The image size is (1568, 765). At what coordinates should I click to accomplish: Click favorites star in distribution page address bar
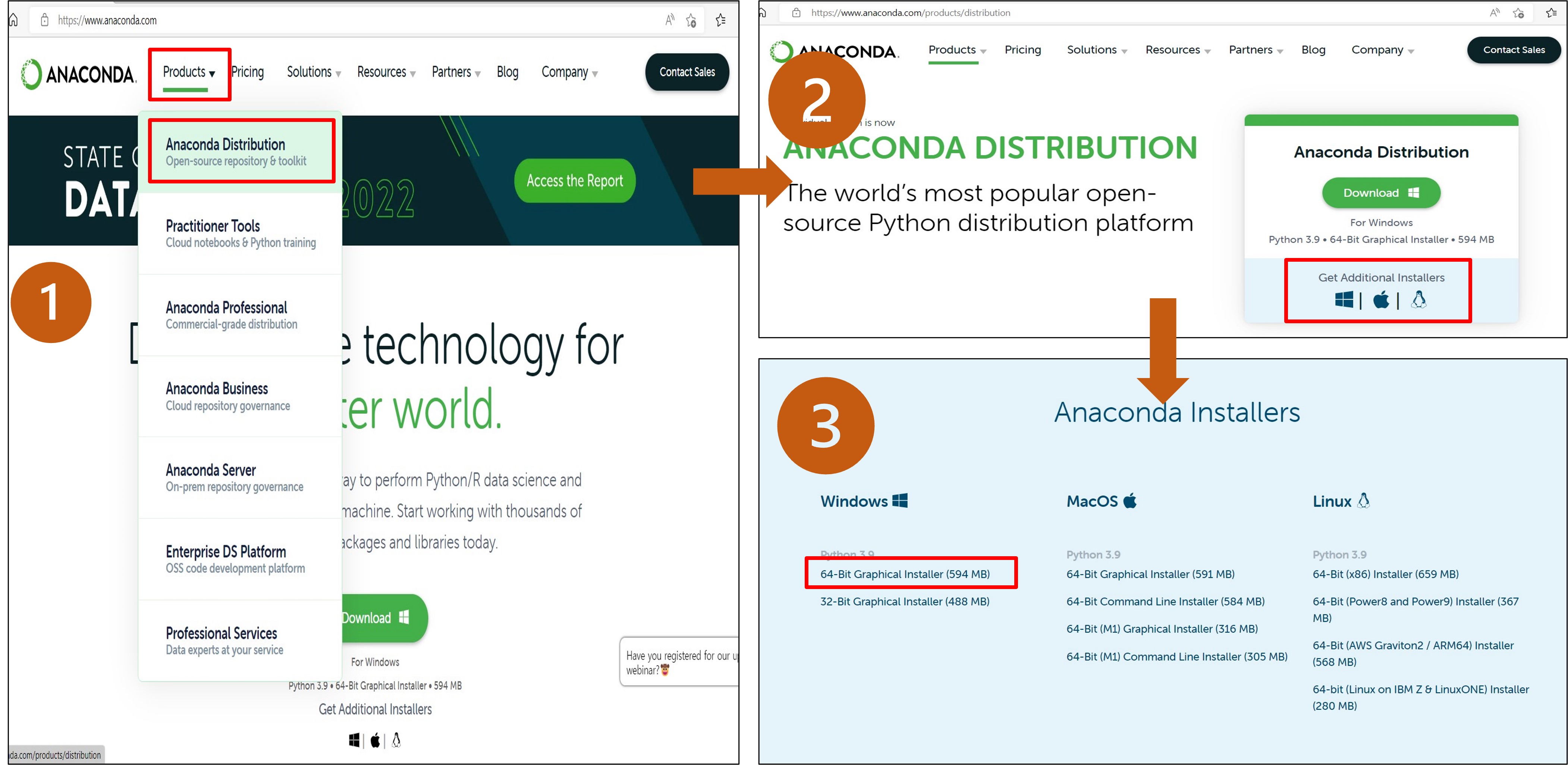(x=1518, y=13)
